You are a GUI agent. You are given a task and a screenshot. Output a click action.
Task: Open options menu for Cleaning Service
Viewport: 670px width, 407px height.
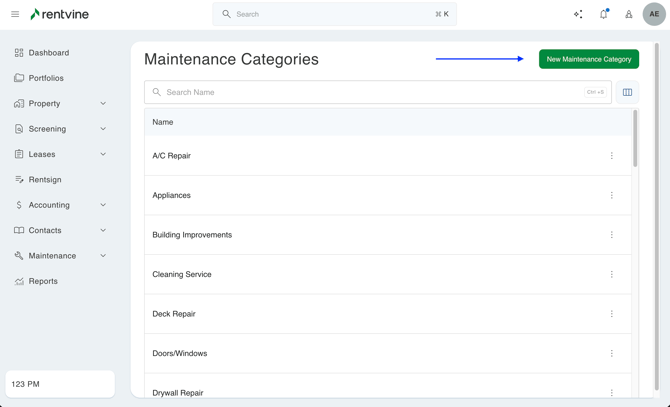(612, 274)
